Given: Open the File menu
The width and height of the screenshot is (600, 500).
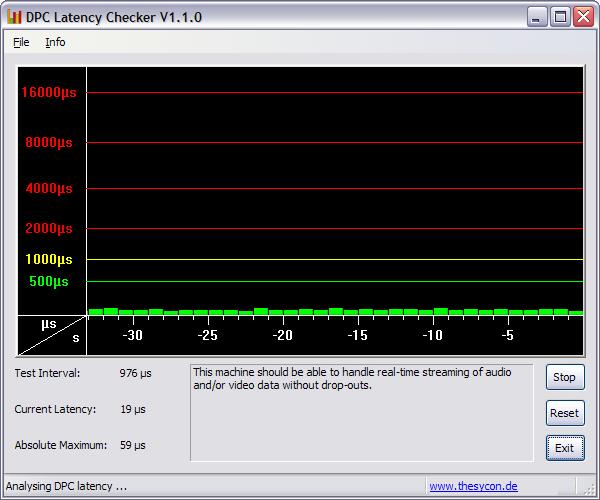Looking at the screenshot, I should [x=21, y=42].
